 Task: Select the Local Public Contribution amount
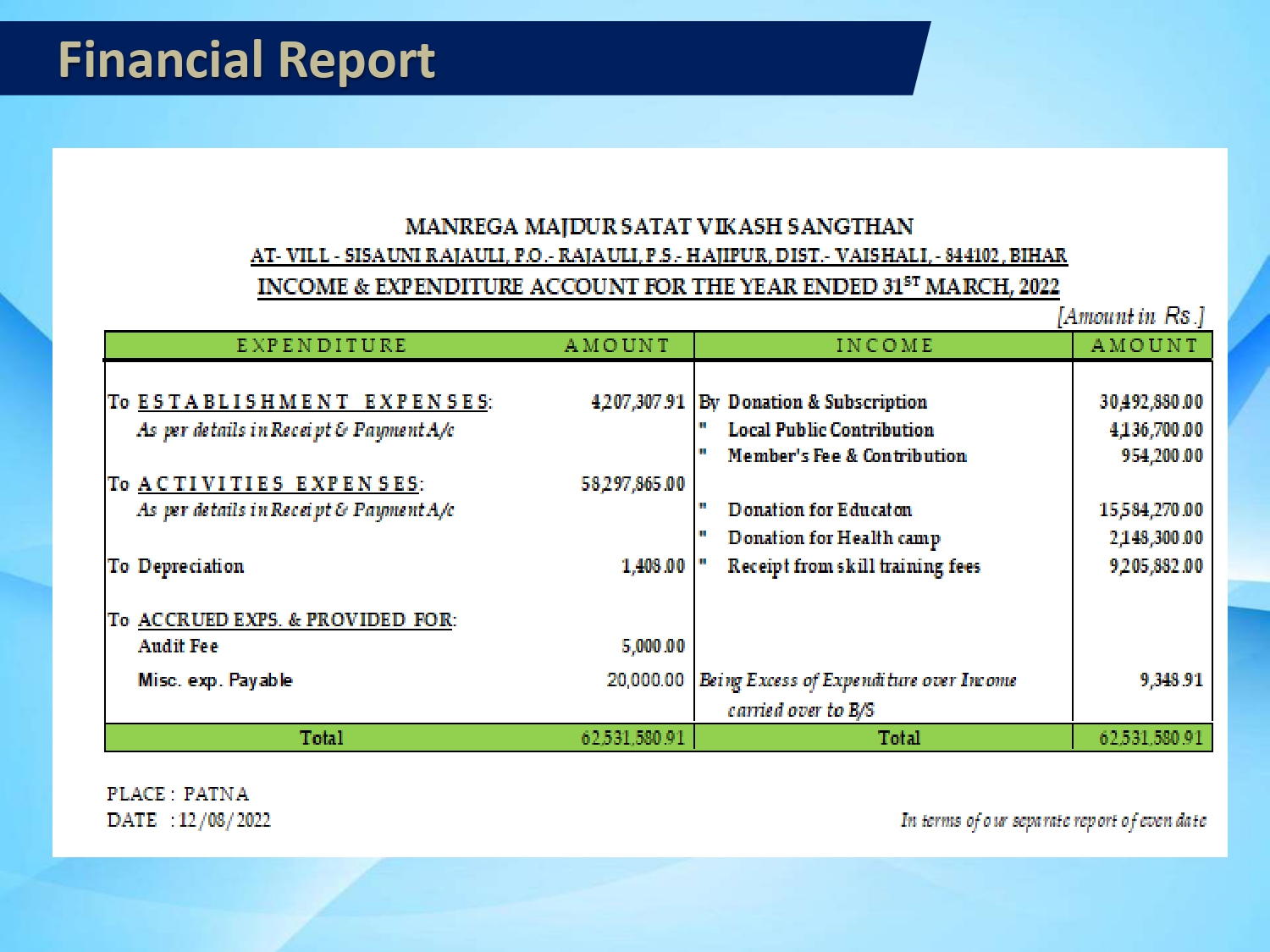[1156, 430]
